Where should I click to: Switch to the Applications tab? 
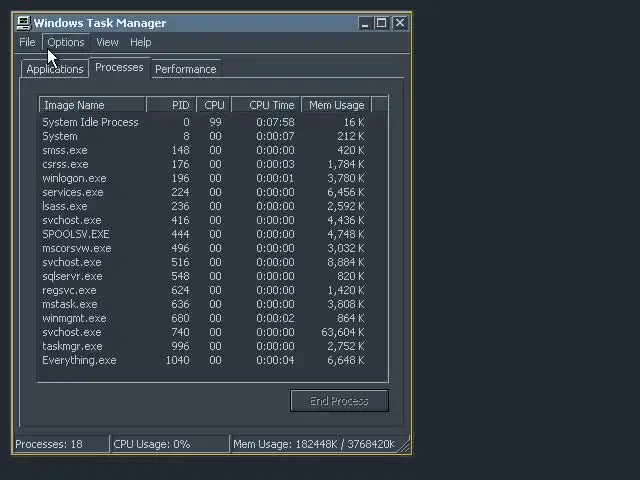(55, 69)
